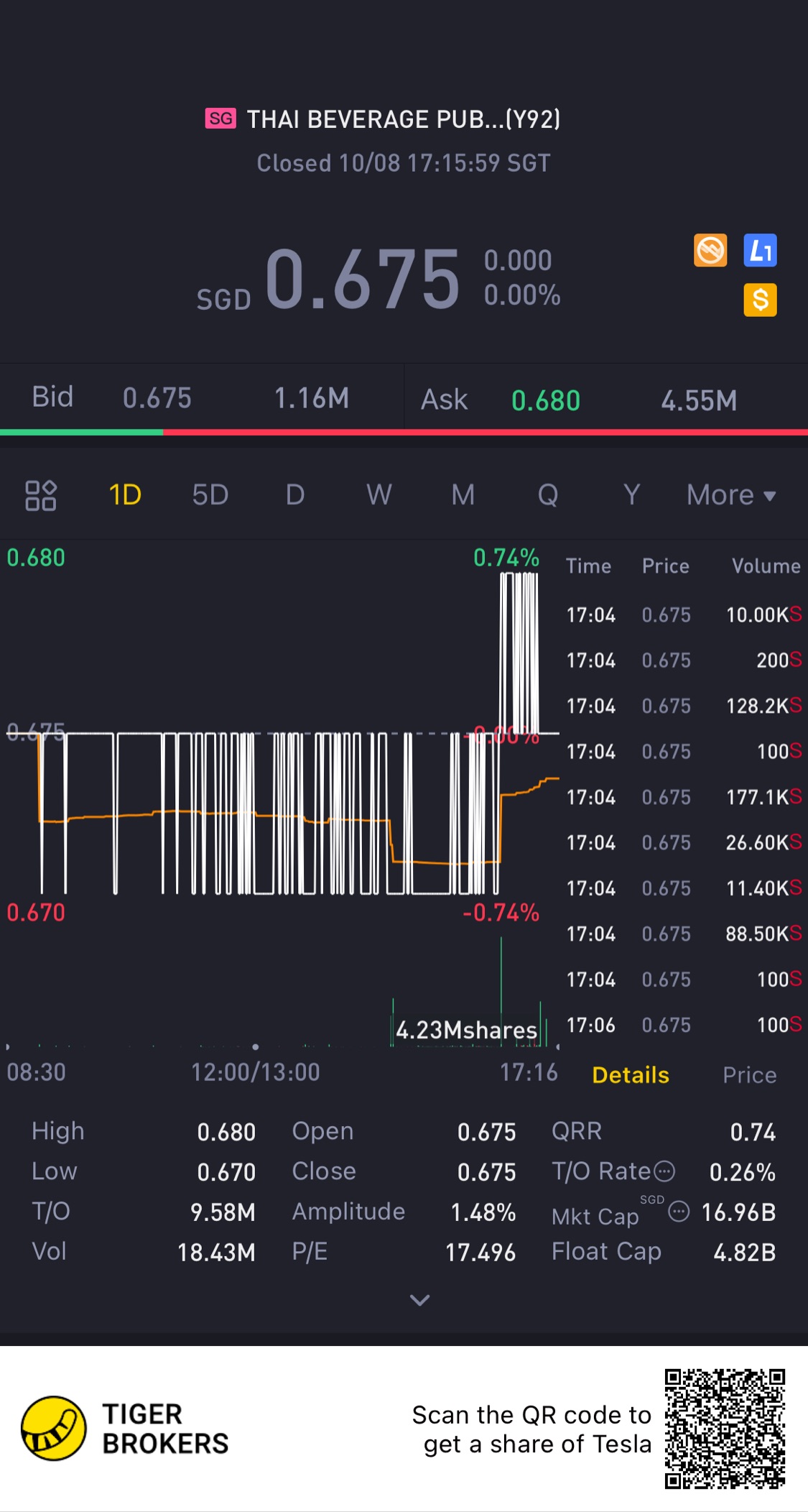Tap the P/E value 17.496
Image resolution: width=808 pixels, height=1512 pixels.
480,1253
